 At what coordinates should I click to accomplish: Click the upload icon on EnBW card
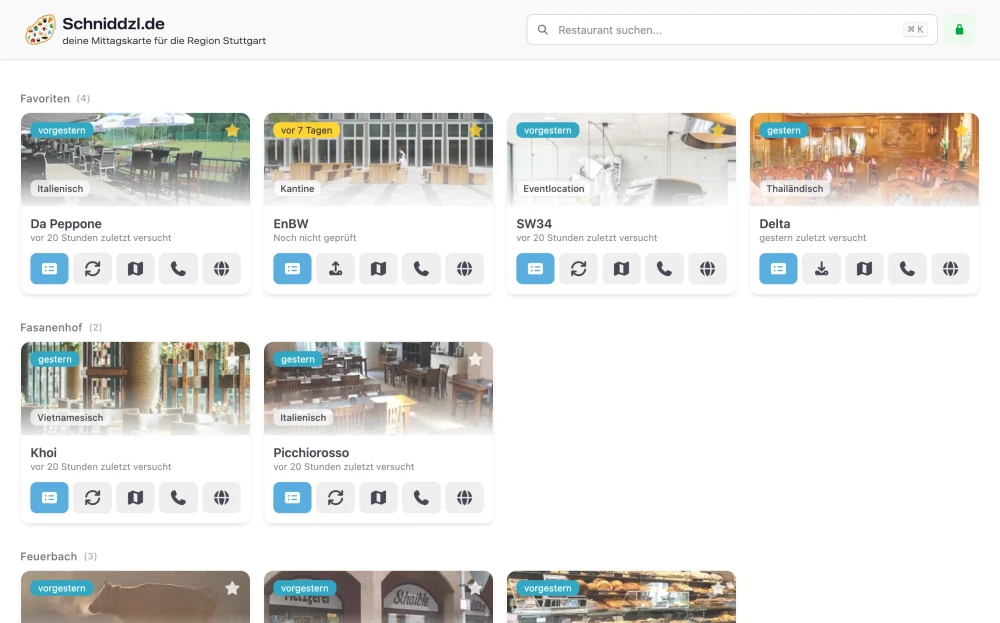click(x=335, y=268)
